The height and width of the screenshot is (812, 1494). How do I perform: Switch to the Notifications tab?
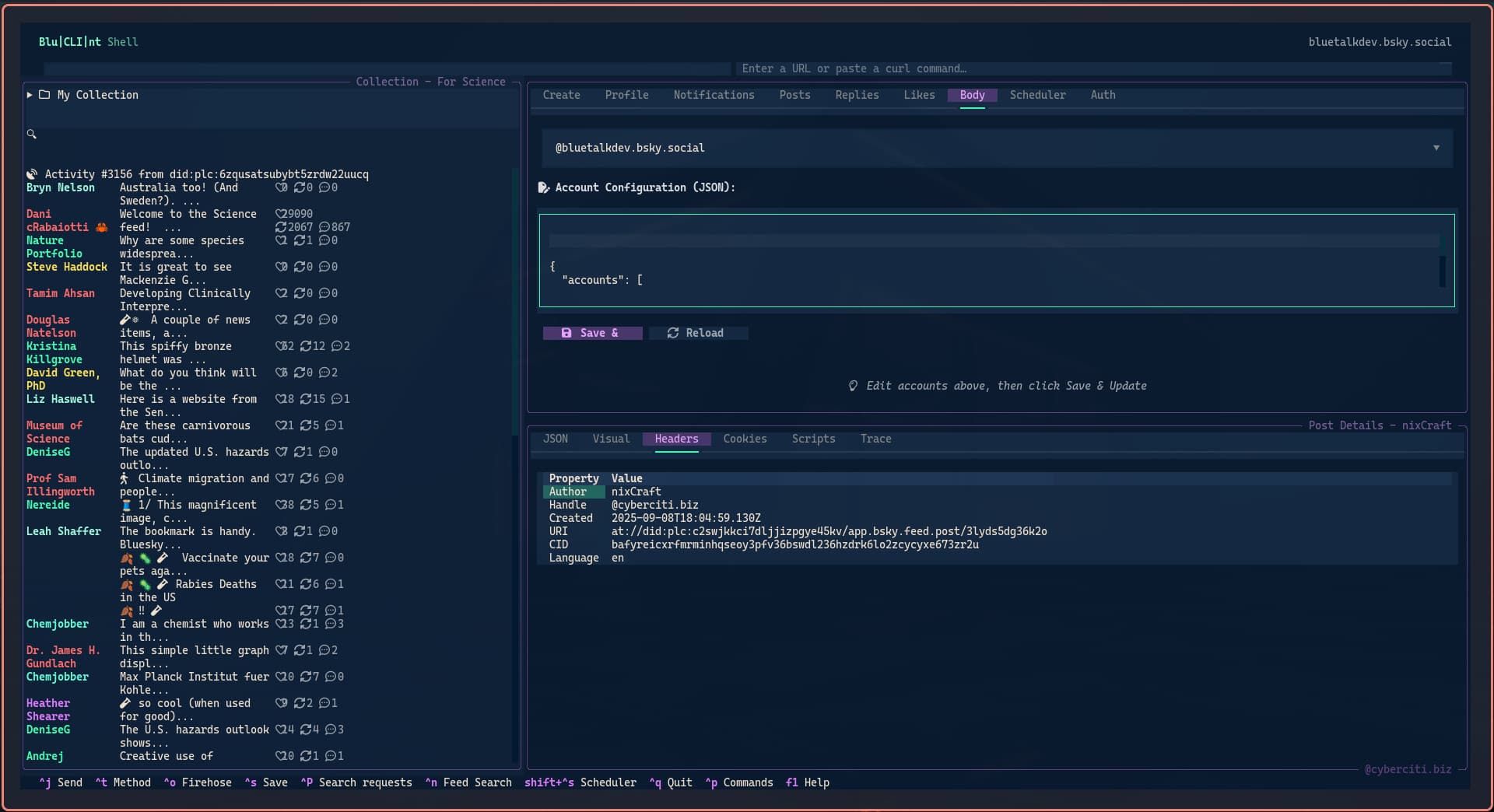(x=714, y=95)
